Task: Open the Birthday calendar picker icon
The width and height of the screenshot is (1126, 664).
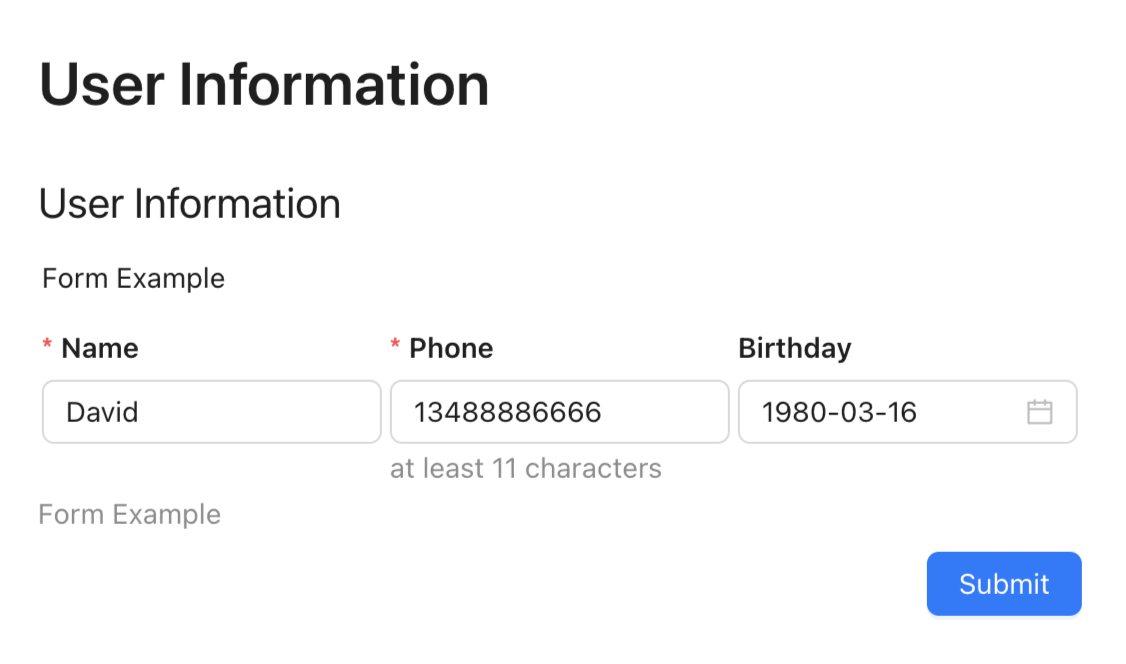Action: pyautogui.click(x=1040, y=412)
